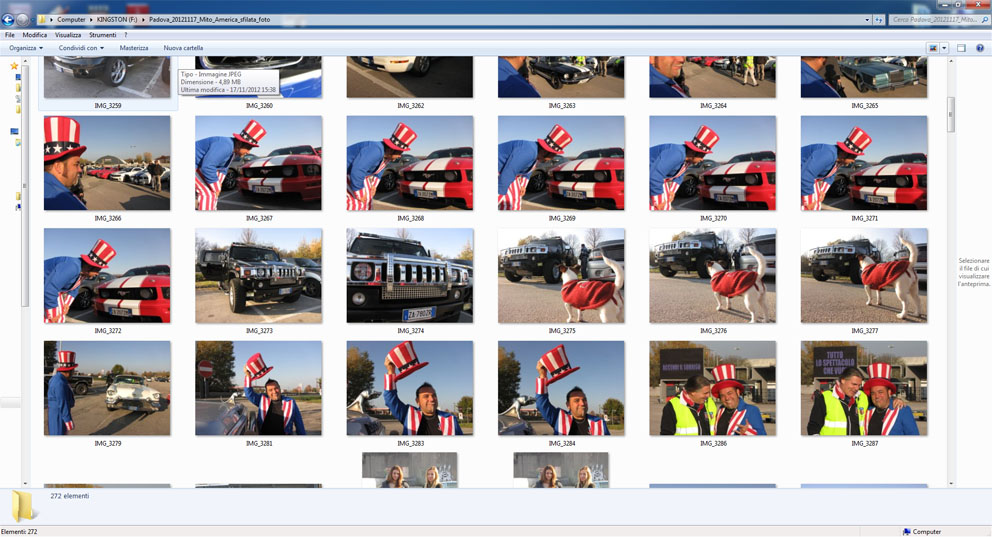This screenshot has height=537, width=992.
Task: Select thumbnail IMG_3271
Action: click(864, 163)
